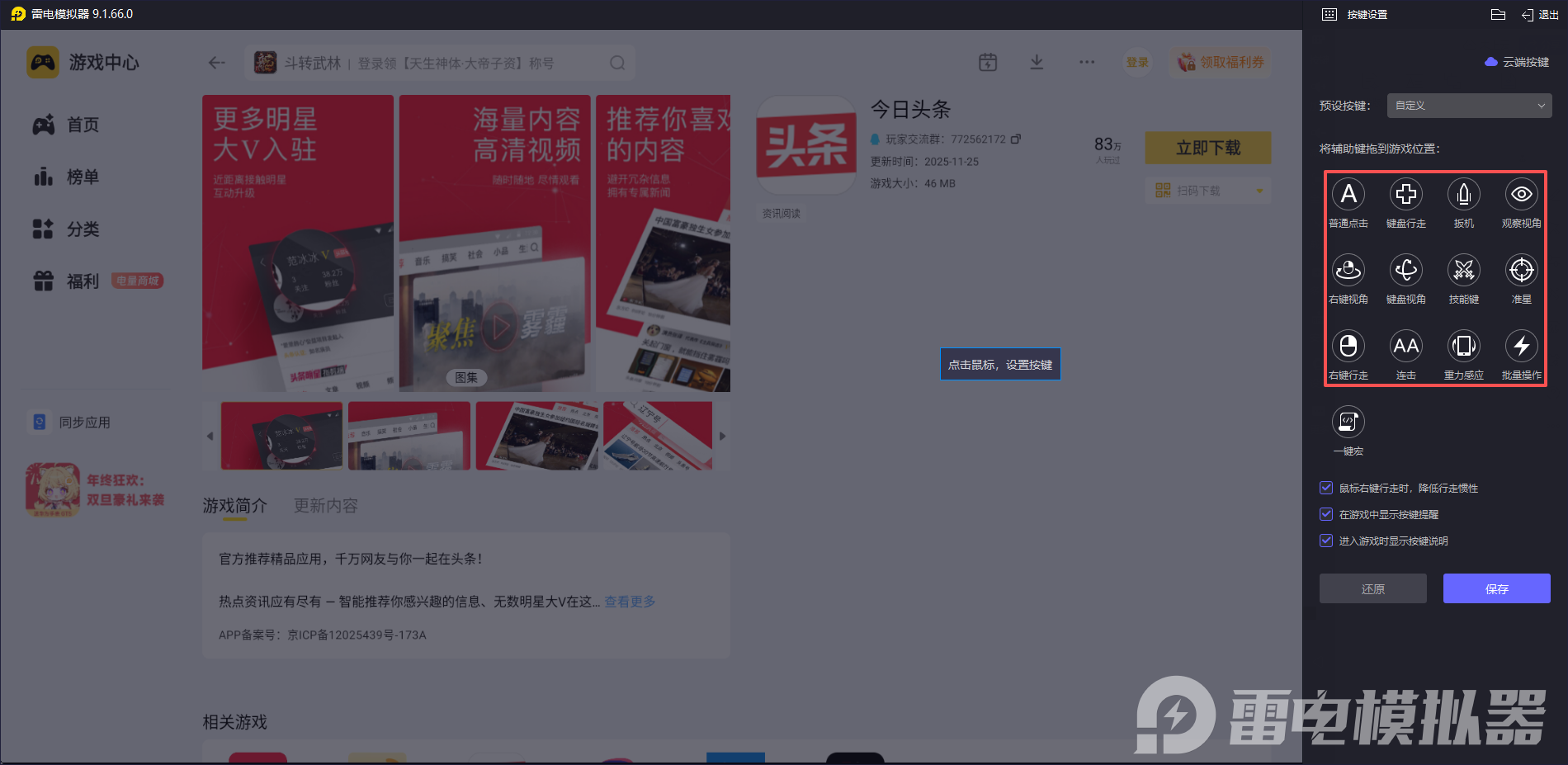Select the fourth small preview thumbnail
This screenshot has height=765, width=1568.
tap(658, 436)
